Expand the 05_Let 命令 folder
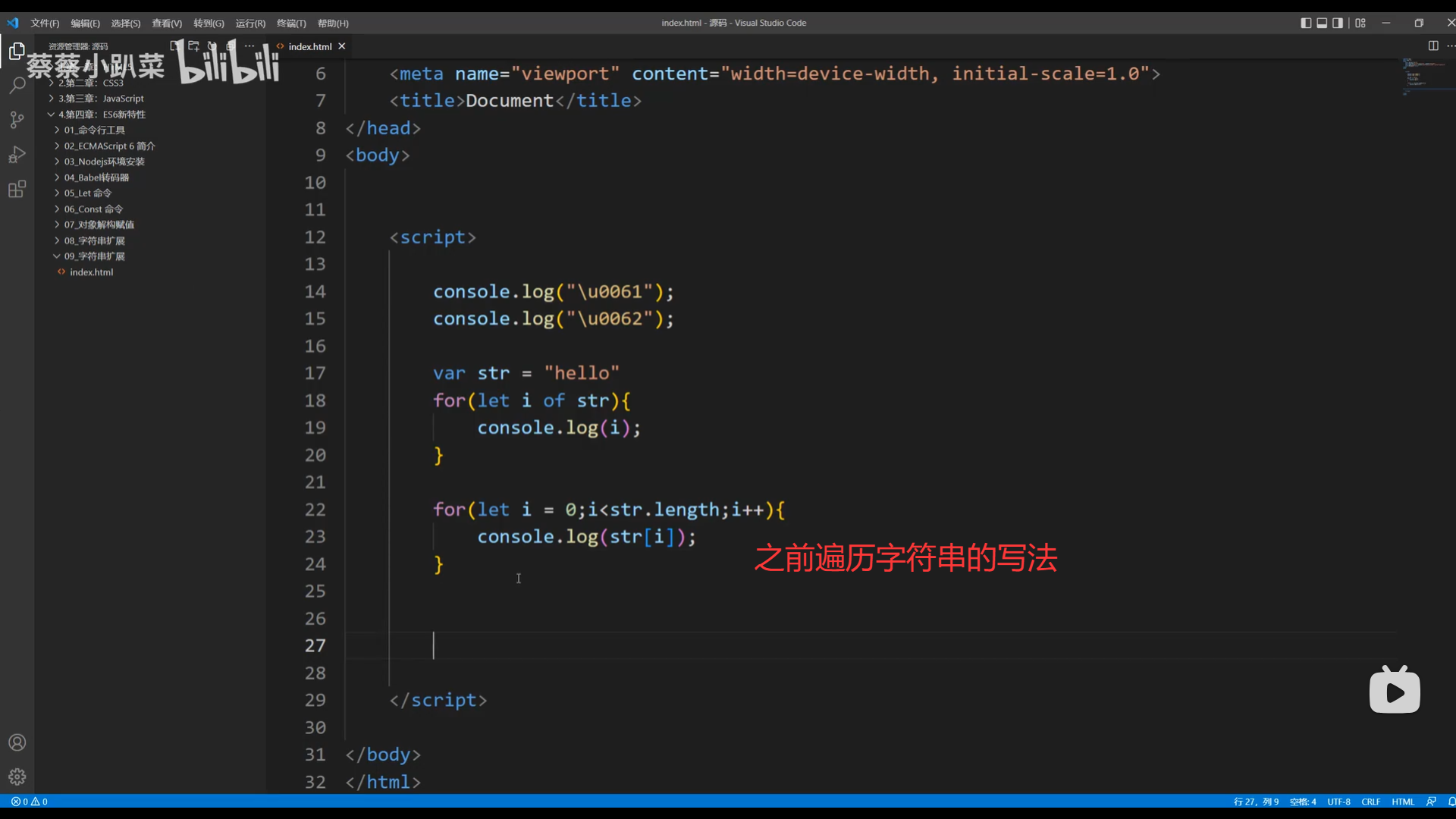This screenshot has width=1456, height=819. [87, 193]
